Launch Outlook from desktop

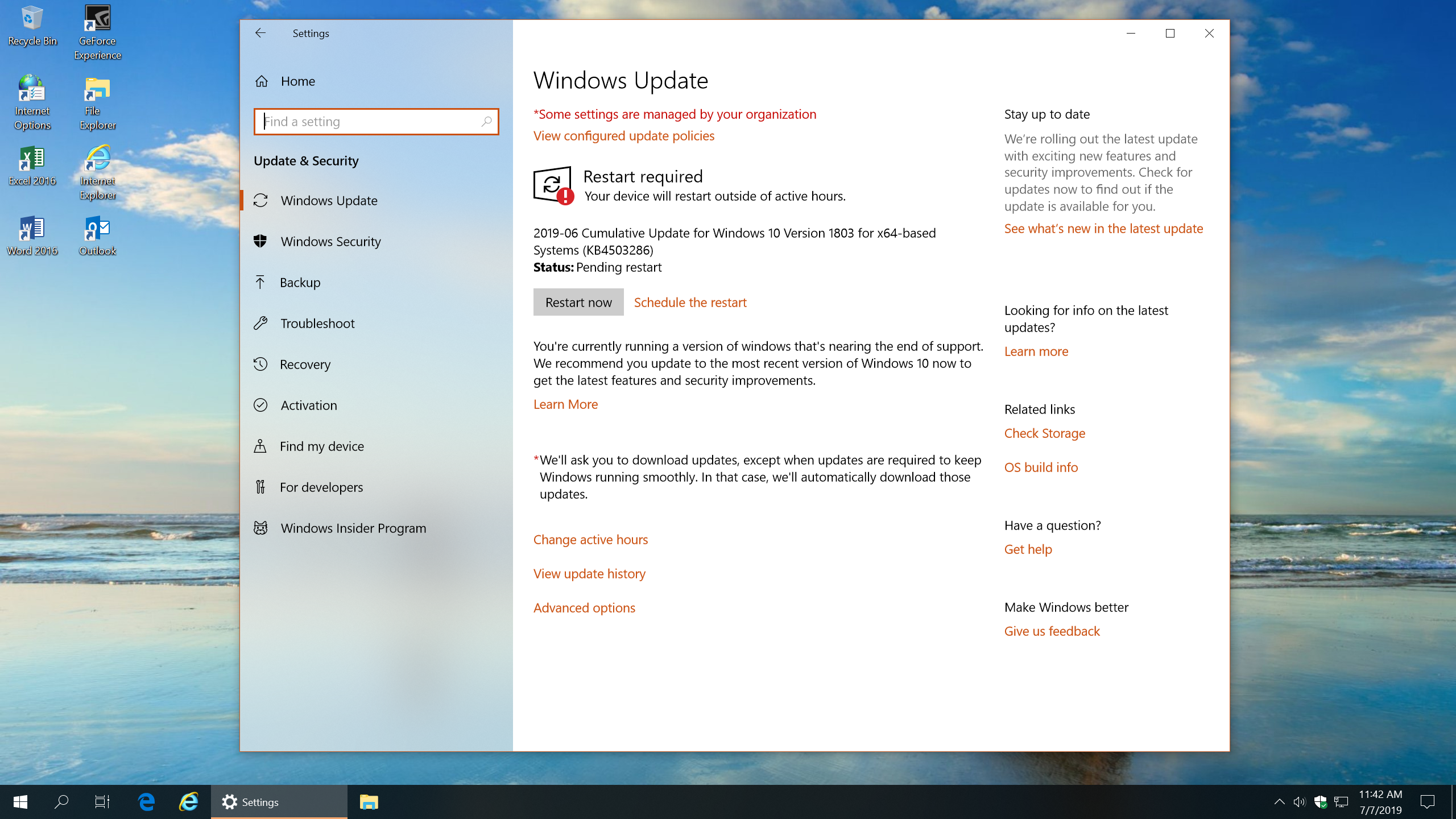pyautogui.click(x=97, y=236)
